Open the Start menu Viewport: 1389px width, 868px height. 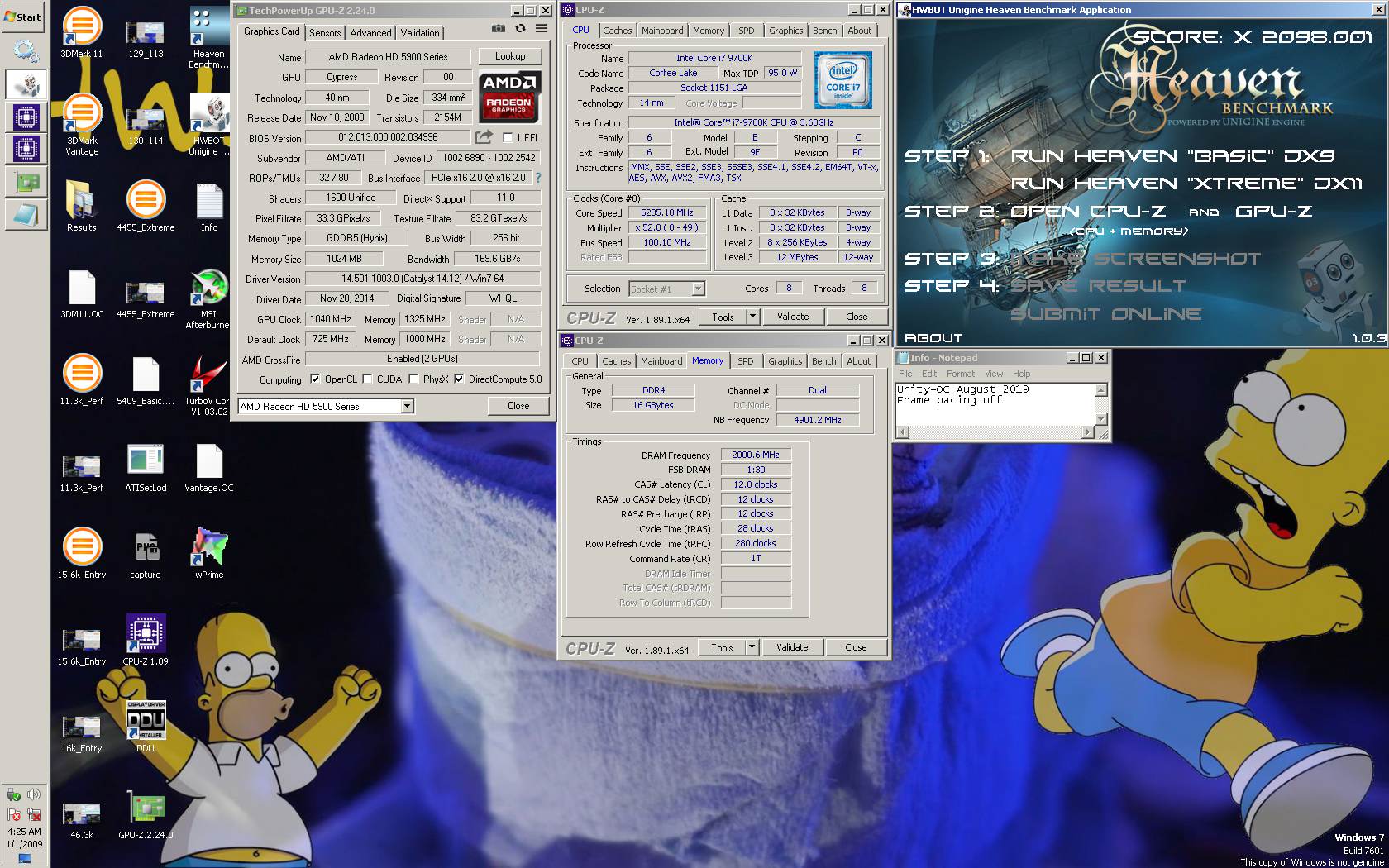pos(22,17)
